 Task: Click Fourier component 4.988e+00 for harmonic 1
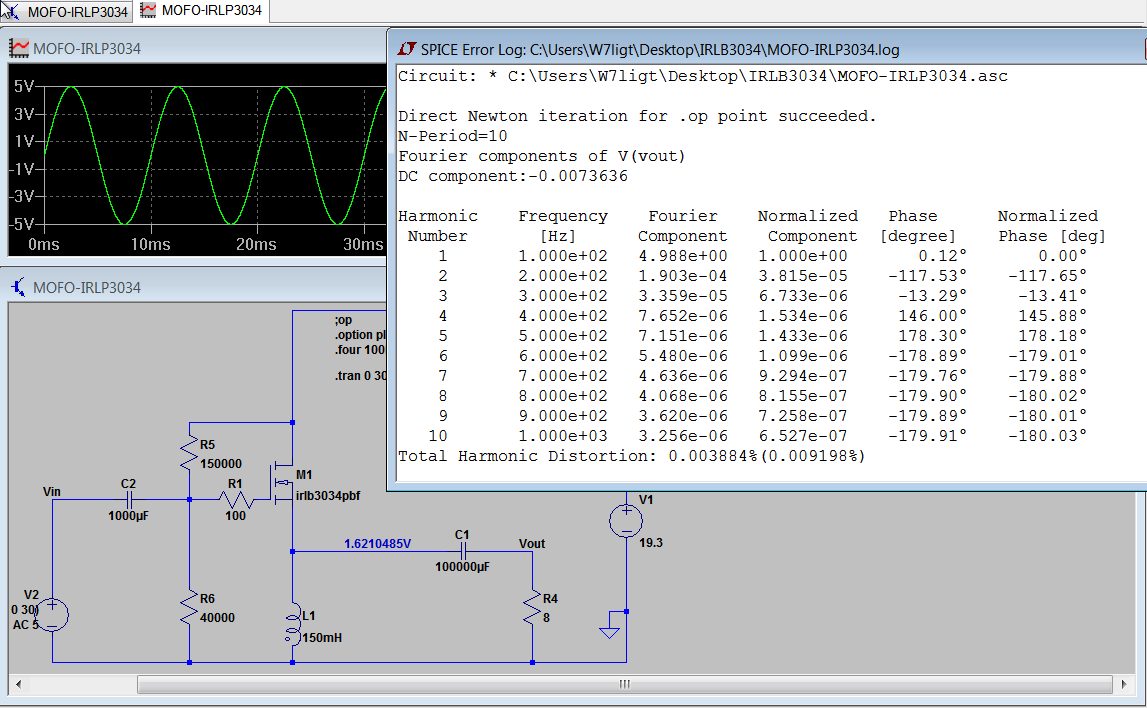tap(682, 256)
